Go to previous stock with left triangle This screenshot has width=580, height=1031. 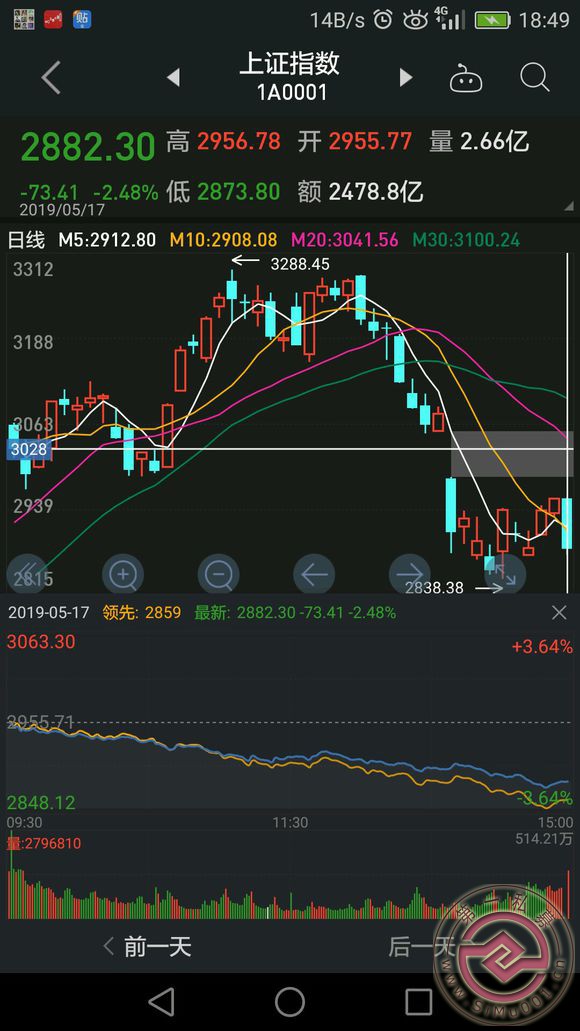tap(173, 78)
